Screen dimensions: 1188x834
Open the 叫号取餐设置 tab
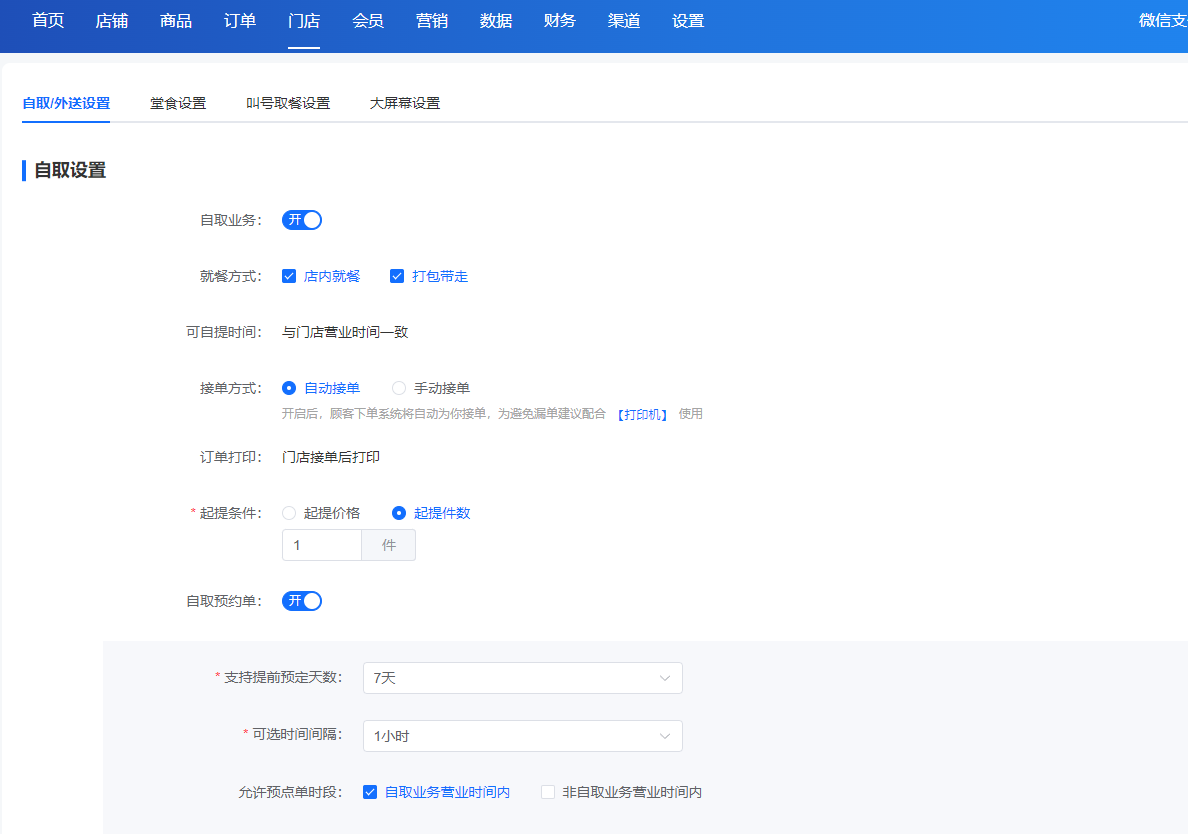click(x=288, y=103)
